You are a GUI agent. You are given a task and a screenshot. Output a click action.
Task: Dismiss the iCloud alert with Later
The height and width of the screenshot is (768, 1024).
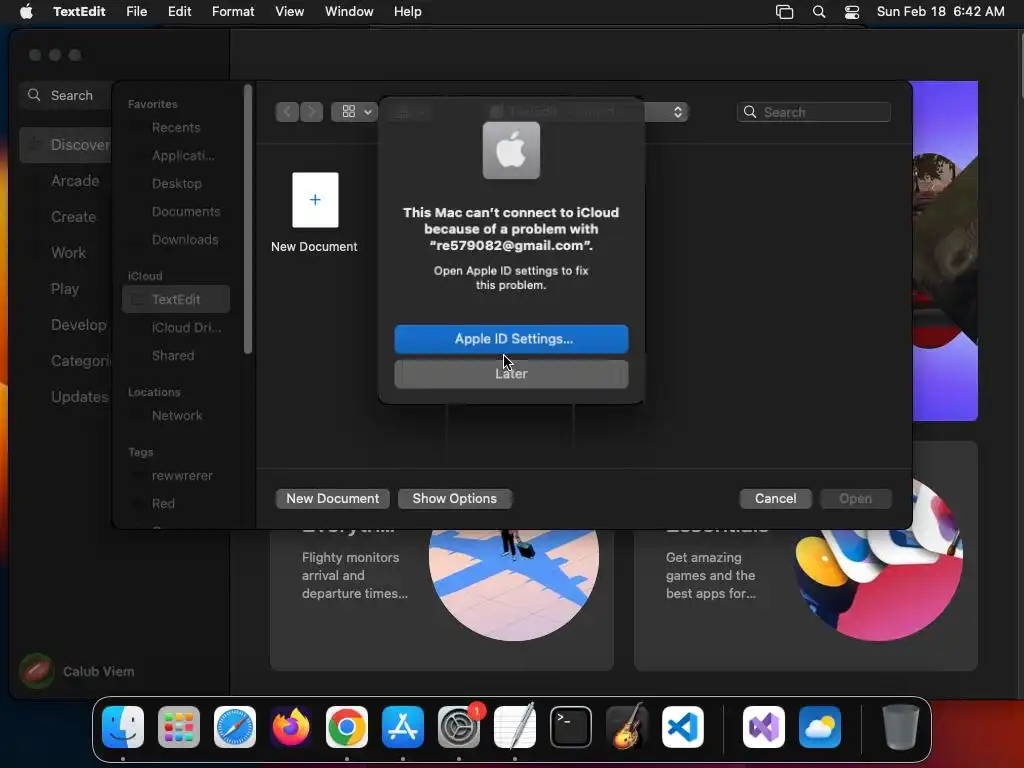click(x=511, y=374)
